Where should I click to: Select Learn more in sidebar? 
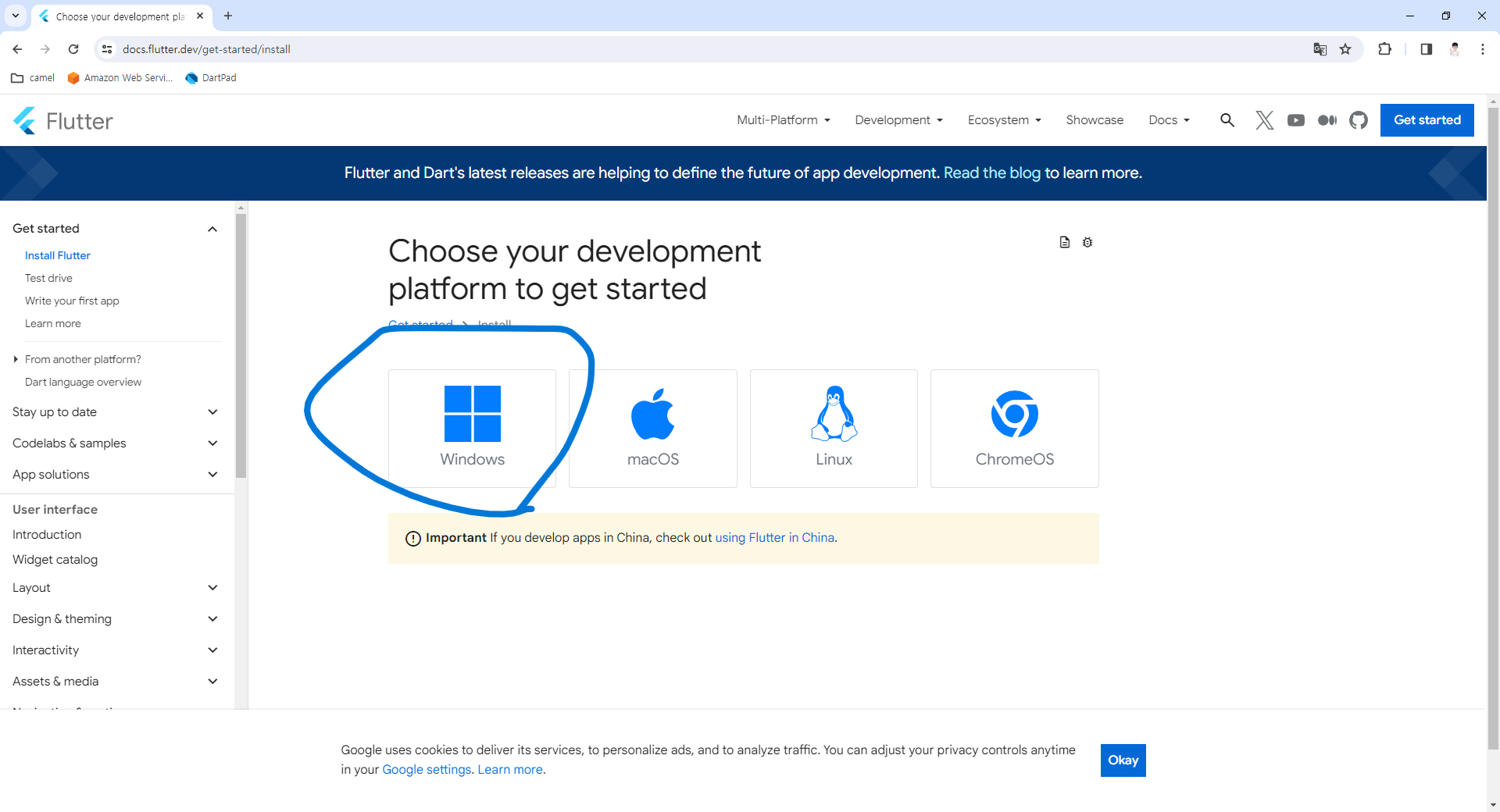[53, 323]
